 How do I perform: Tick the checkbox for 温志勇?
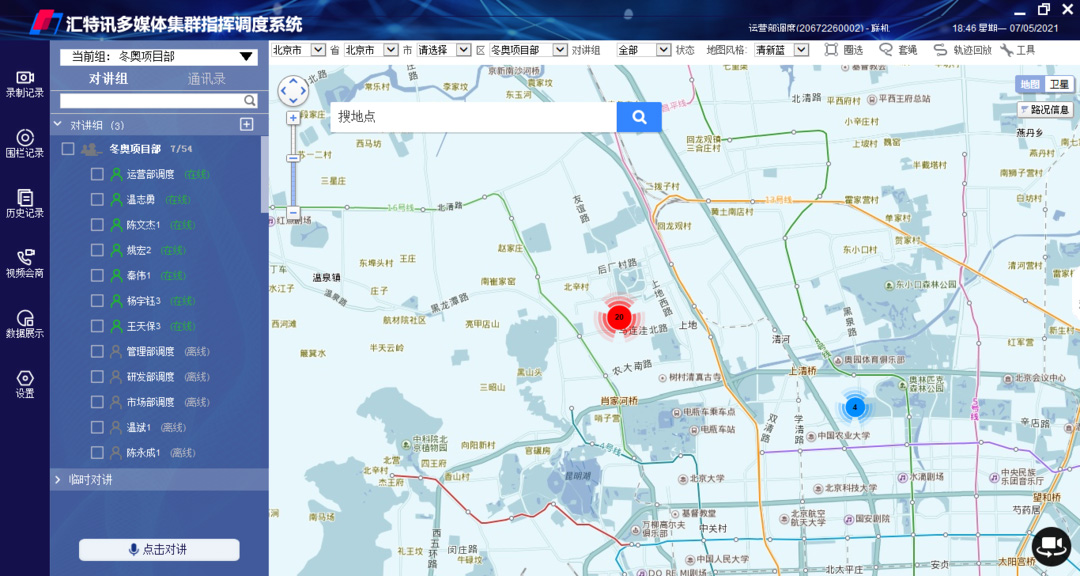97,199
